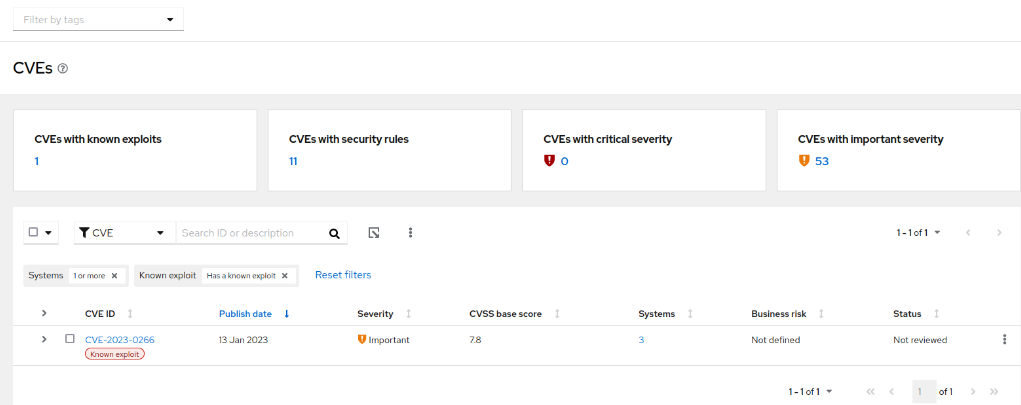Screen dimensions: 1021x405
Task: Open bottom pagination 1 - 1 of 1 dropdown
Action: coord(811,391)
